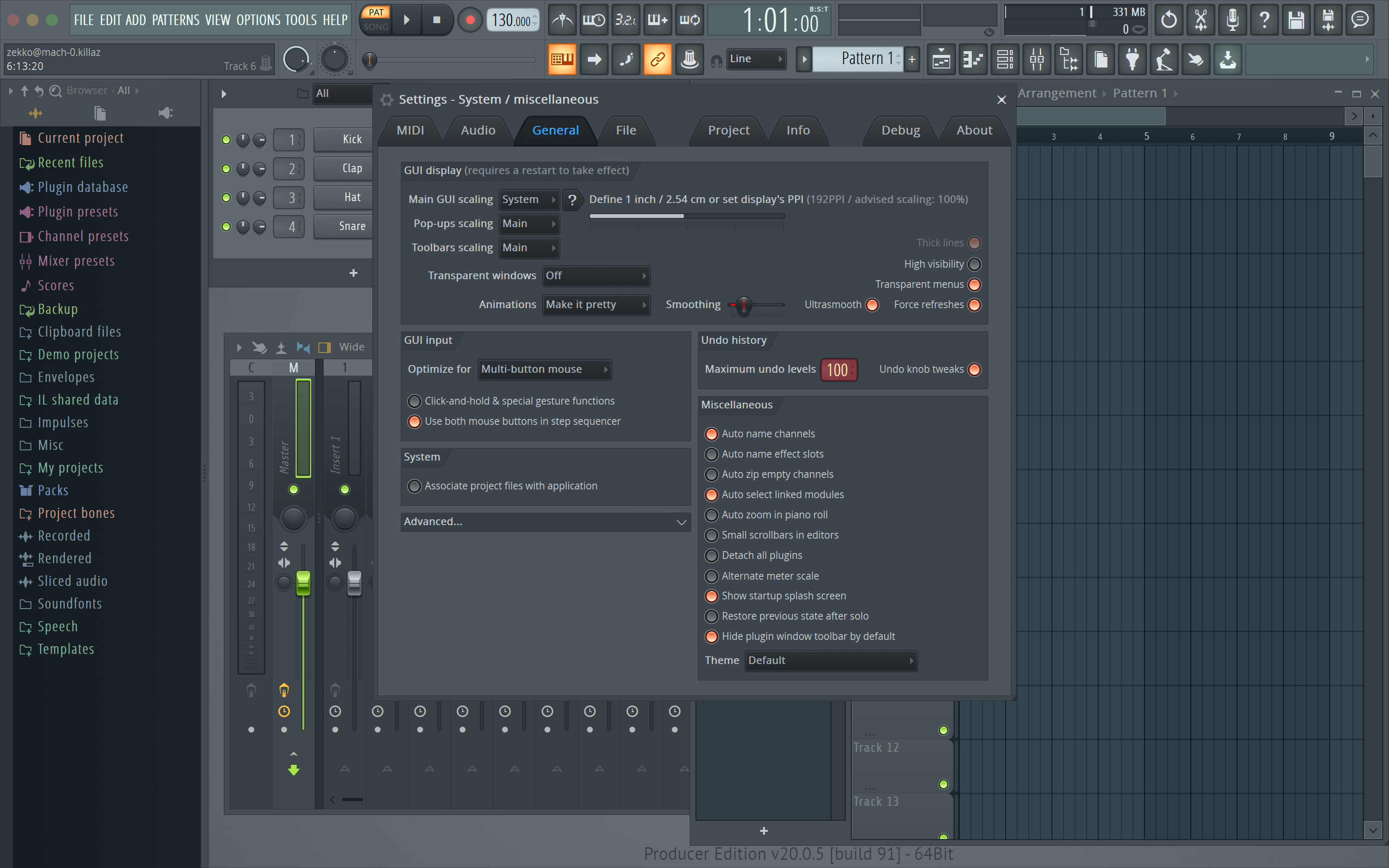Toggle typing keyboard to piano icon
This screenshot has width=1389, height=868.
pos(562,59)
